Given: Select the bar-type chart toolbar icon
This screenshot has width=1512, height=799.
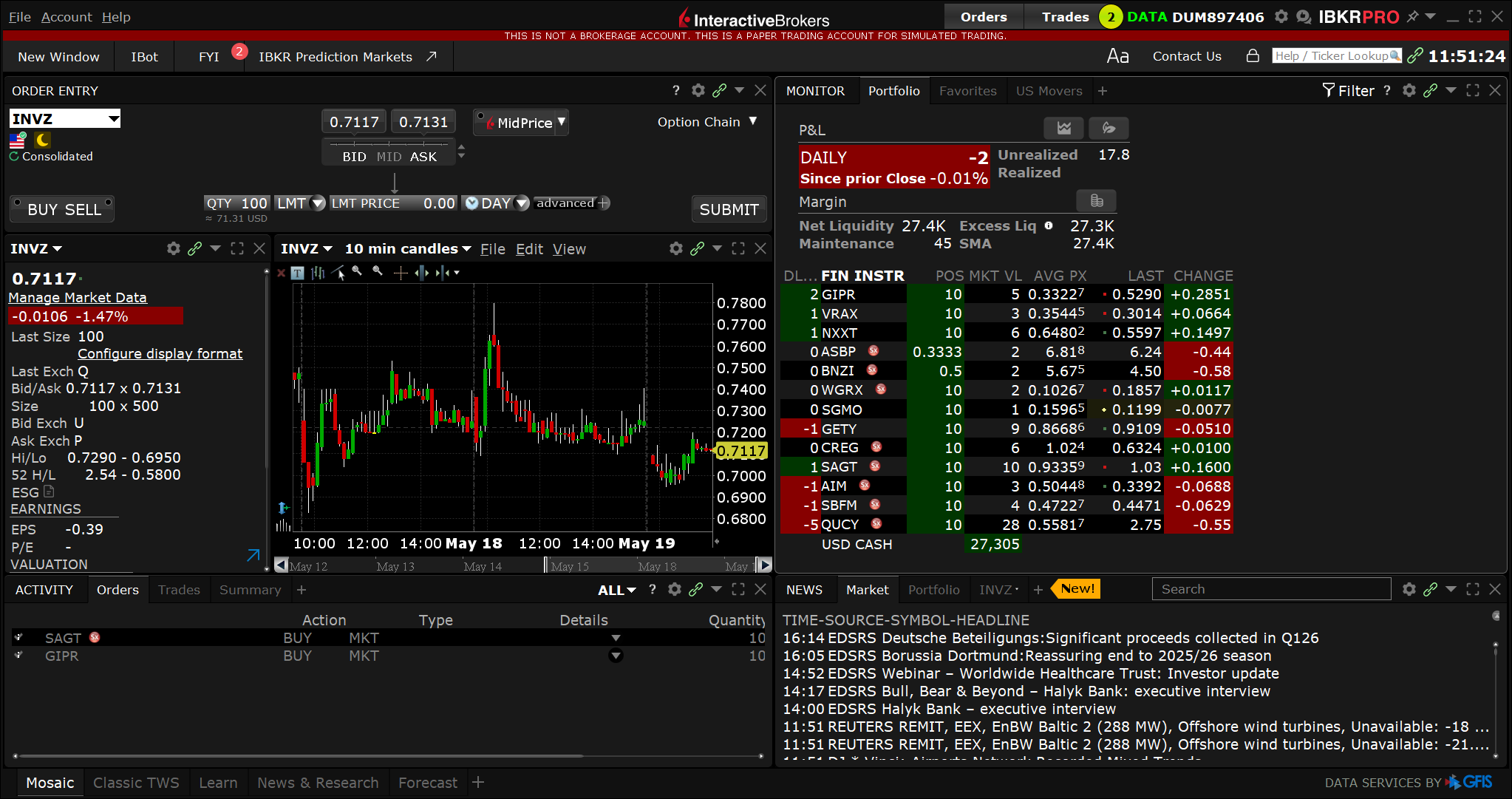Looking at the screenshot, I should pyautogui.click(x=318, y=273).
